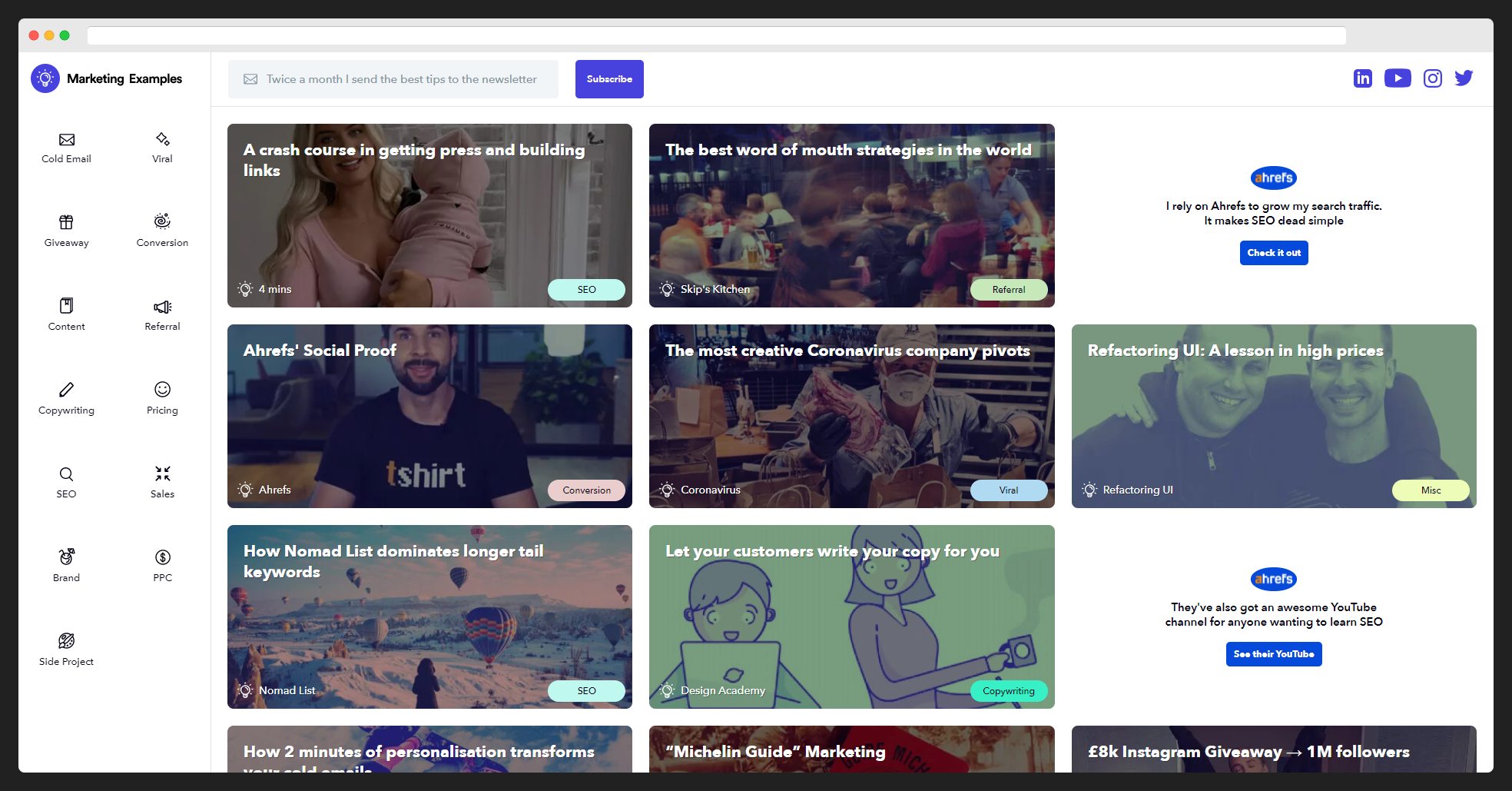The image size is (1512, 791).
Task: Open 'How 2 minutes of personalisation' article card
Action: point(429,749)
